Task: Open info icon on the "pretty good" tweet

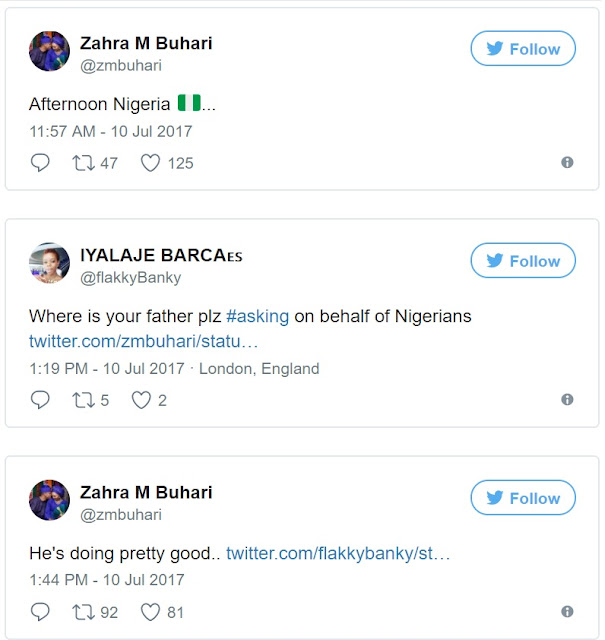Action: [x=567, y=611]
